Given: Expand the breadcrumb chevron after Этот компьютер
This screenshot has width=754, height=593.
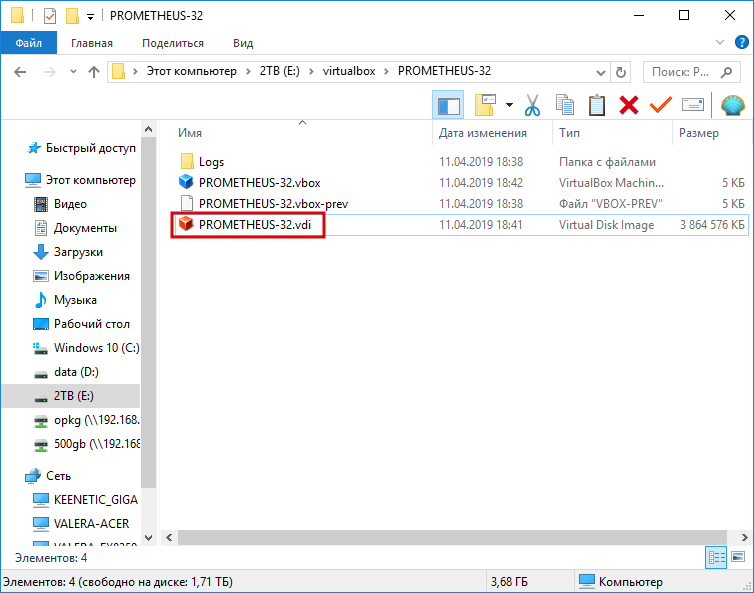Looking at the screenshot, I should [248, 71].
